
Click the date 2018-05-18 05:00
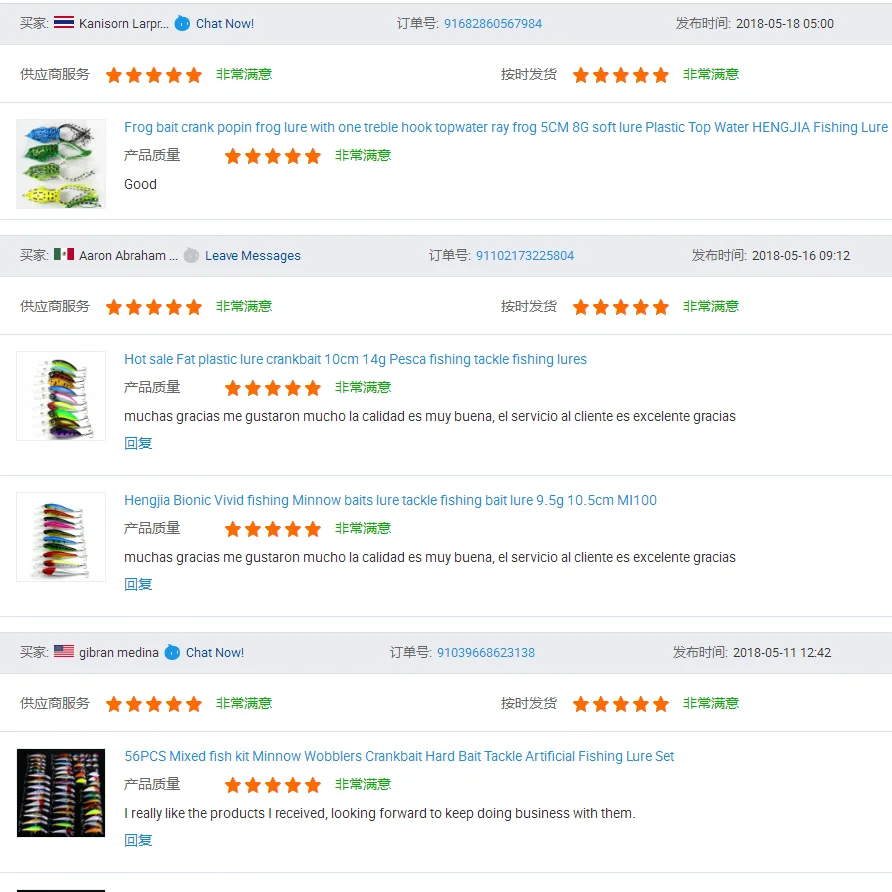(x=784, y=23)
